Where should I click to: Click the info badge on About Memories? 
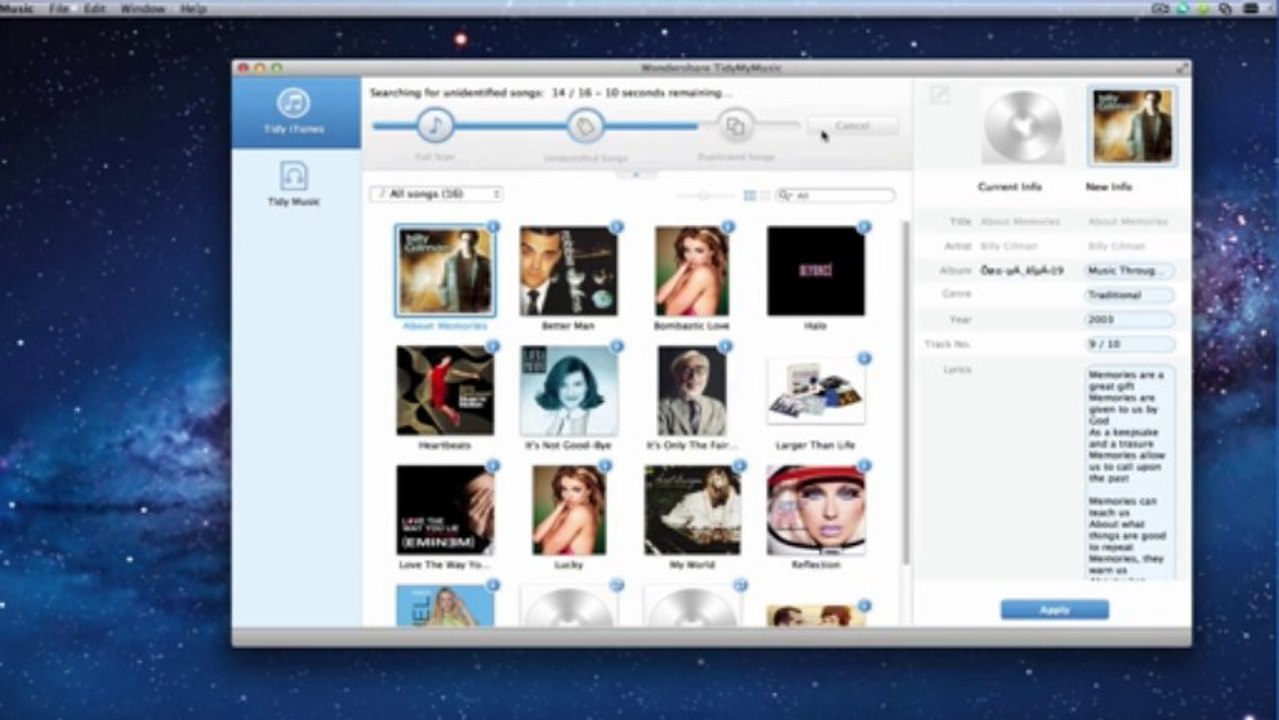pos(493,227)
